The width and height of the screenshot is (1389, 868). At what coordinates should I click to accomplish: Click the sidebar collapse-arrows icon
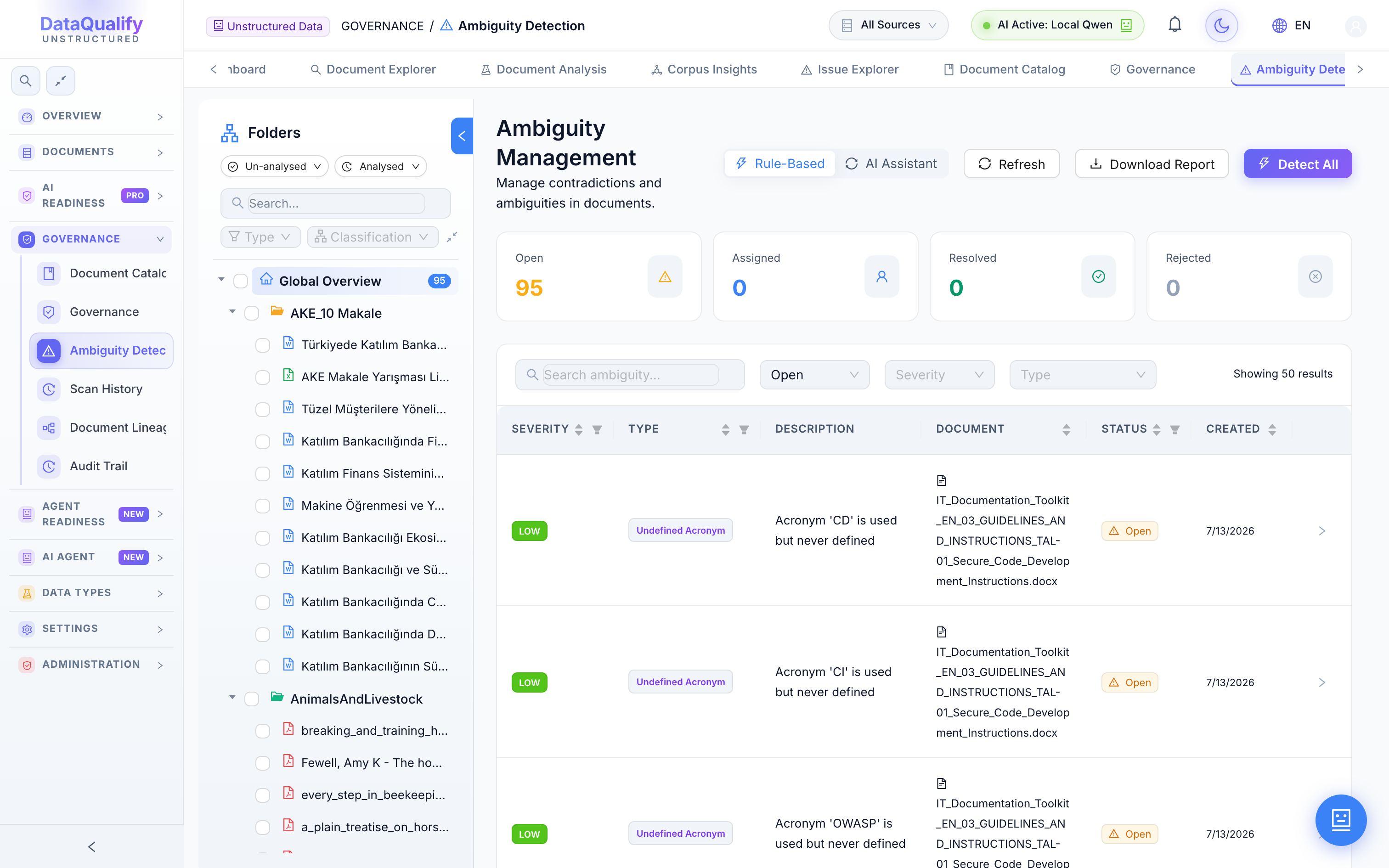[60, 81]
